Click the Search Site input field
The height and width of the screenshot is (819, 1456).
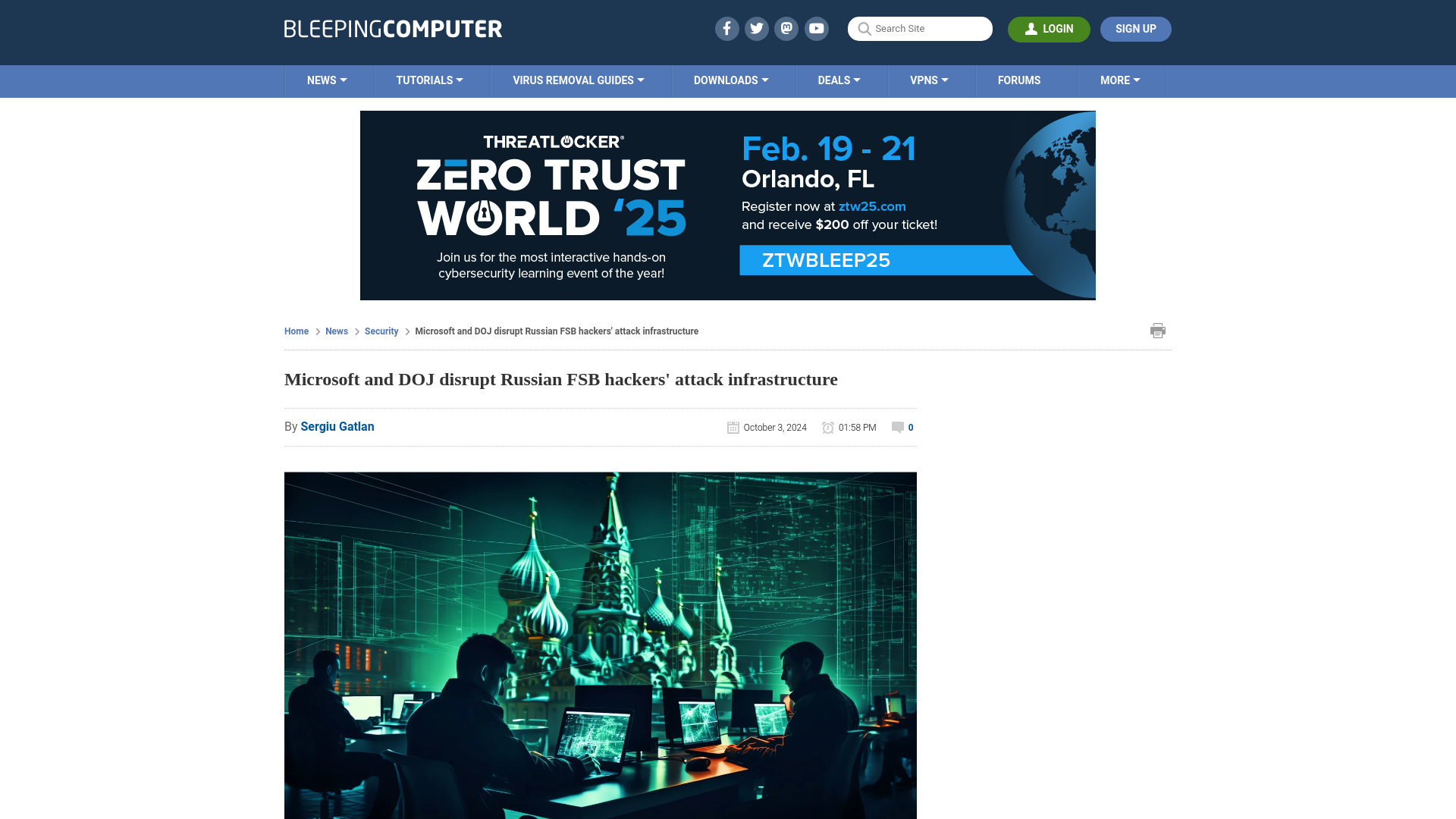click(920, 28)
